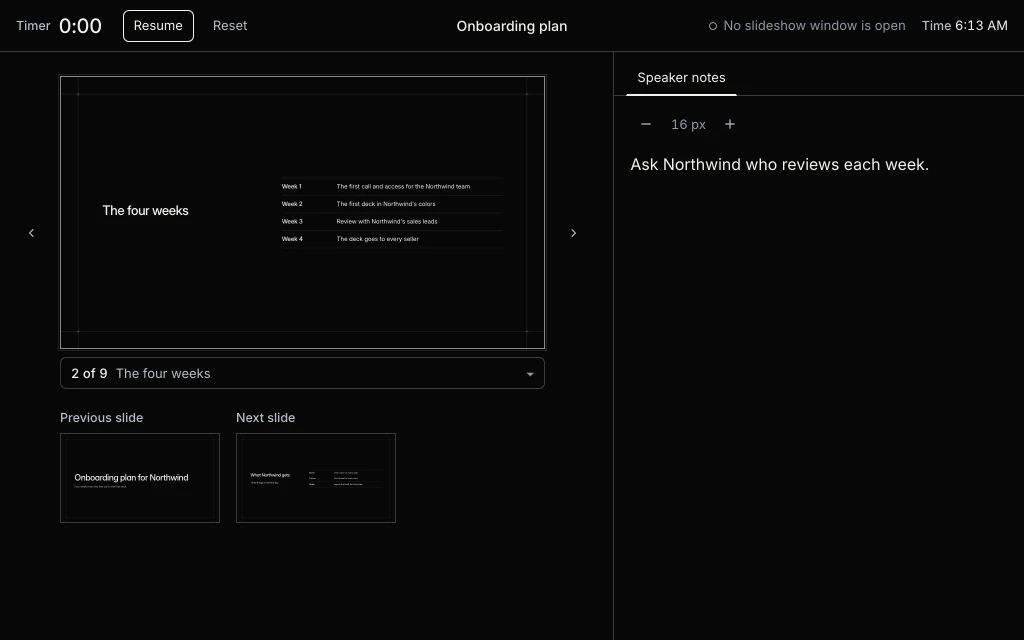Advance to next slide with right chevron
The image size is (1024, 640).
[573, 233]
